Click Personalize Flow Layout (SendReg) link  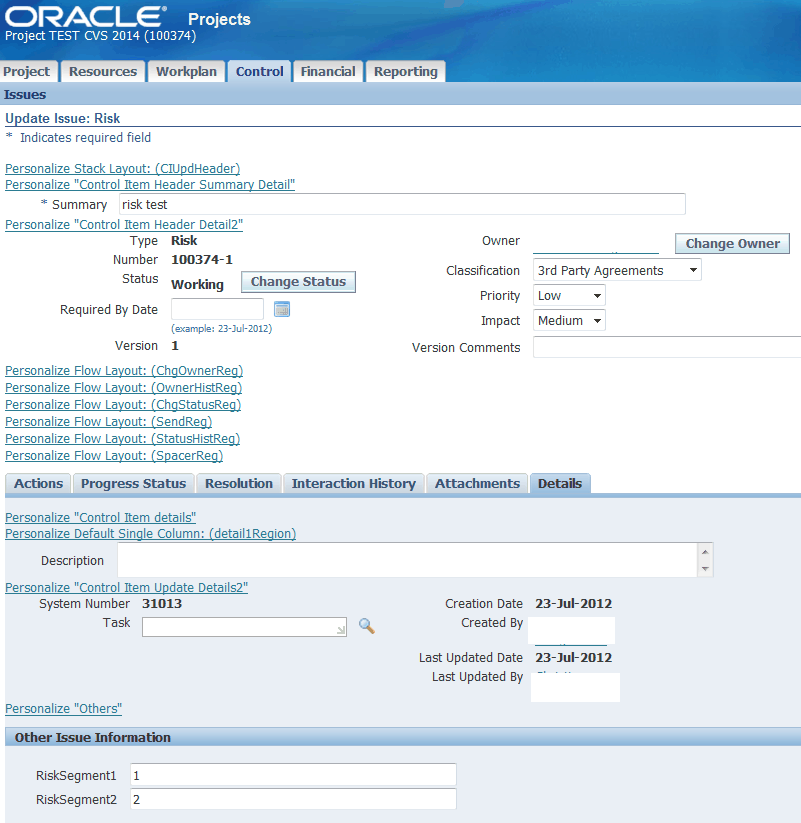(108, 421)
